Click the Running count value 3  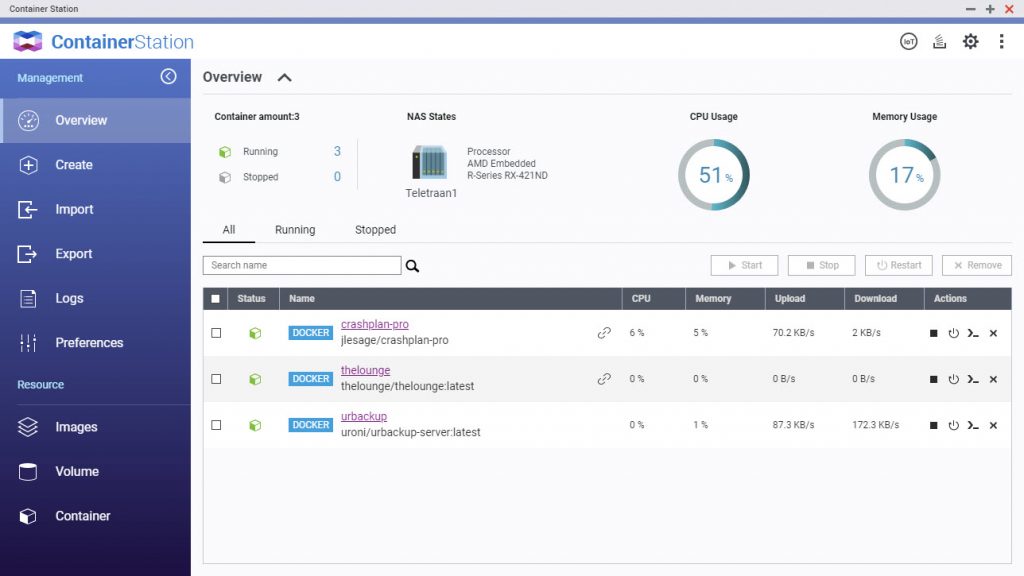click(337, 152)
